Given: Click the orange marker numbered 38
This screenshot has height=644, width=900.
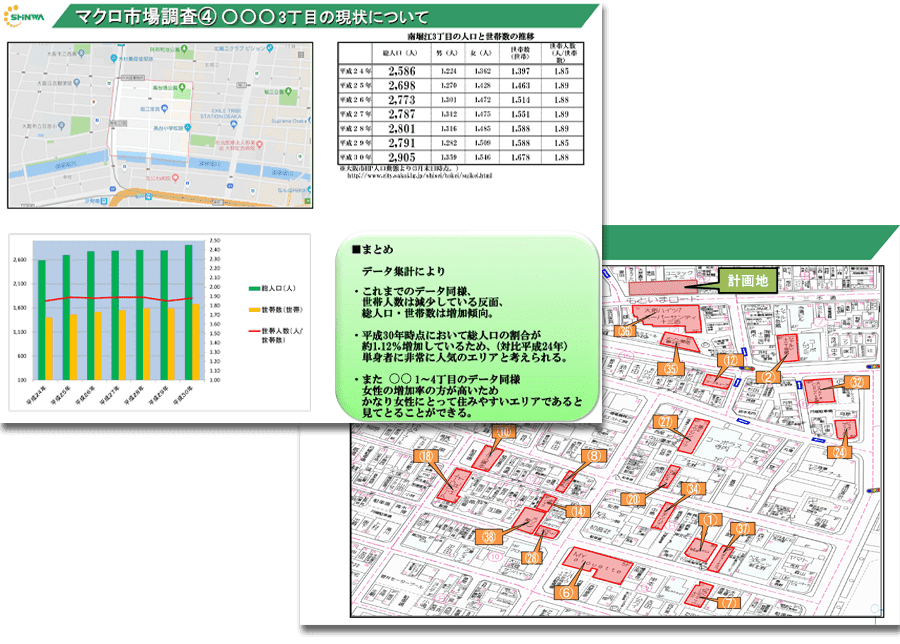Looking at the screenshot, I should (x=489, y=536).
